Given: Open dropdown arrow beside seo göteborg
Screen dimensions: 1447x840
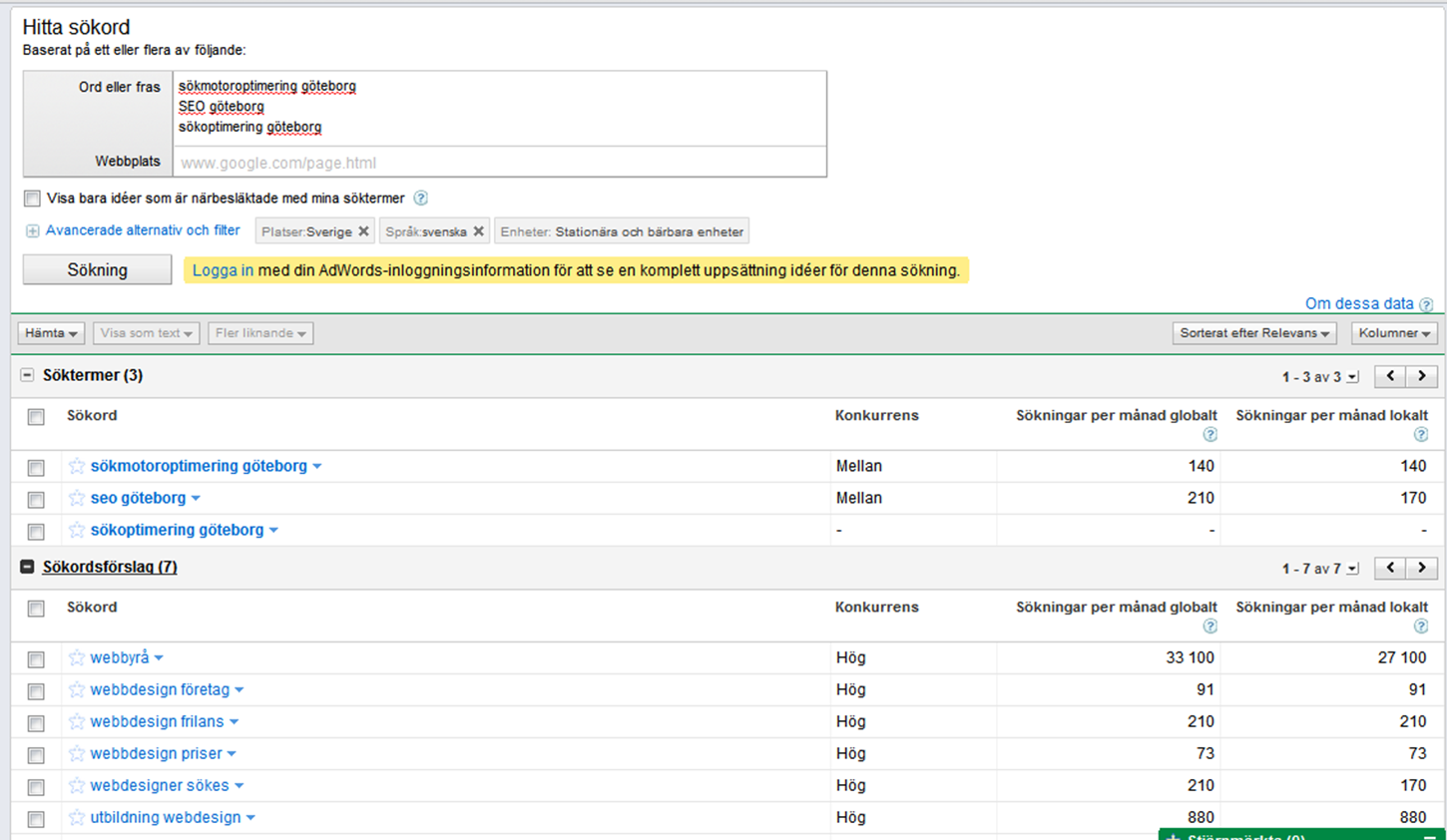Looking at the screenshot, I should tap(196, 499).
